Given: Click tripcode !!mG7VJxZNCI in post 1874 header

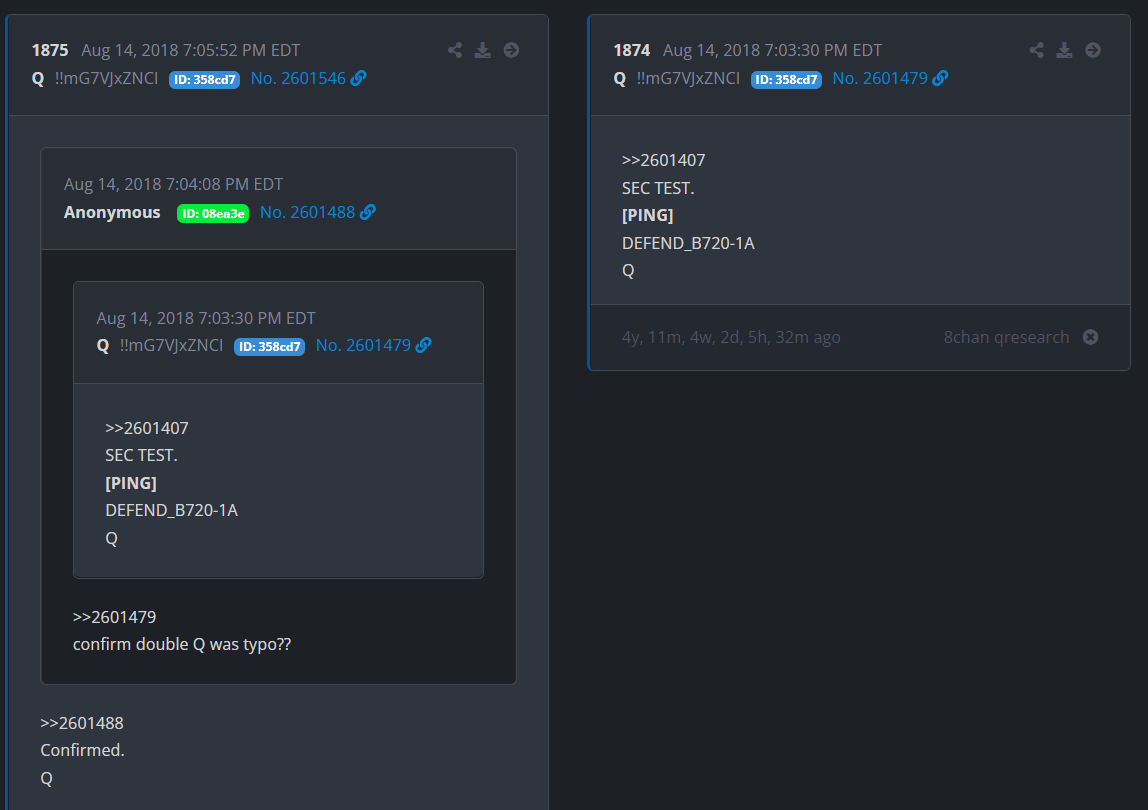Looking at the screenshot, I should tap(688, 78).
